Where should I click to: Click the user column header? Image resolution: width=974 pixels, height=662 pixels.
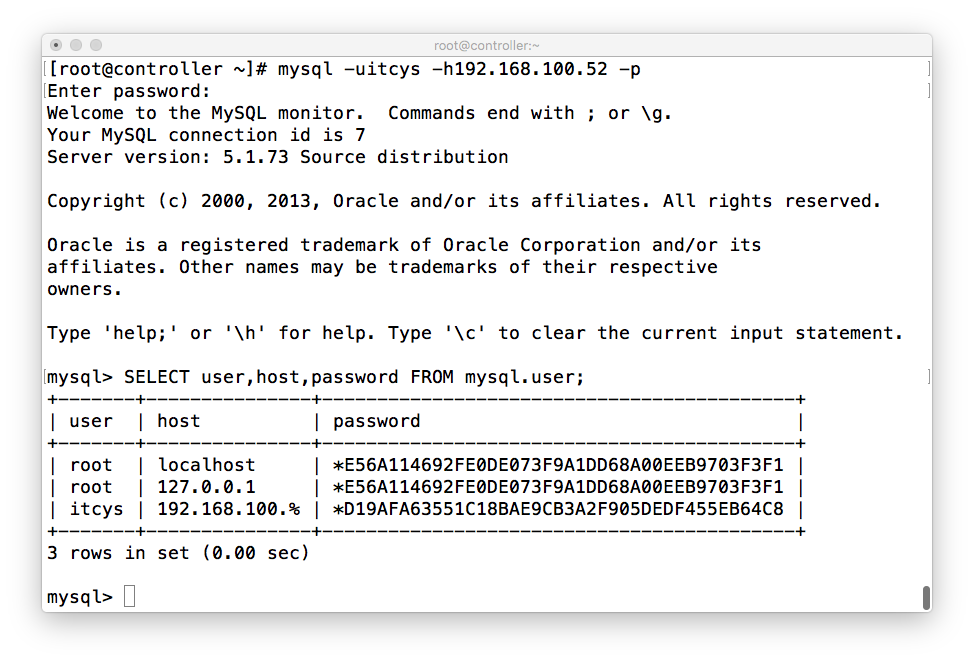pos(91,421)
